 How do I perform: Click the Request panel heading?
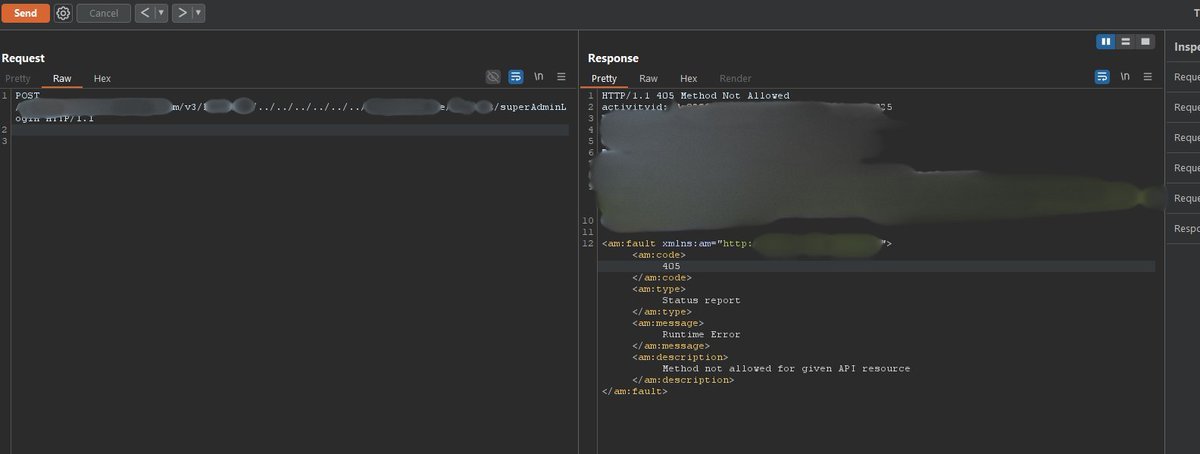(23, 58)
